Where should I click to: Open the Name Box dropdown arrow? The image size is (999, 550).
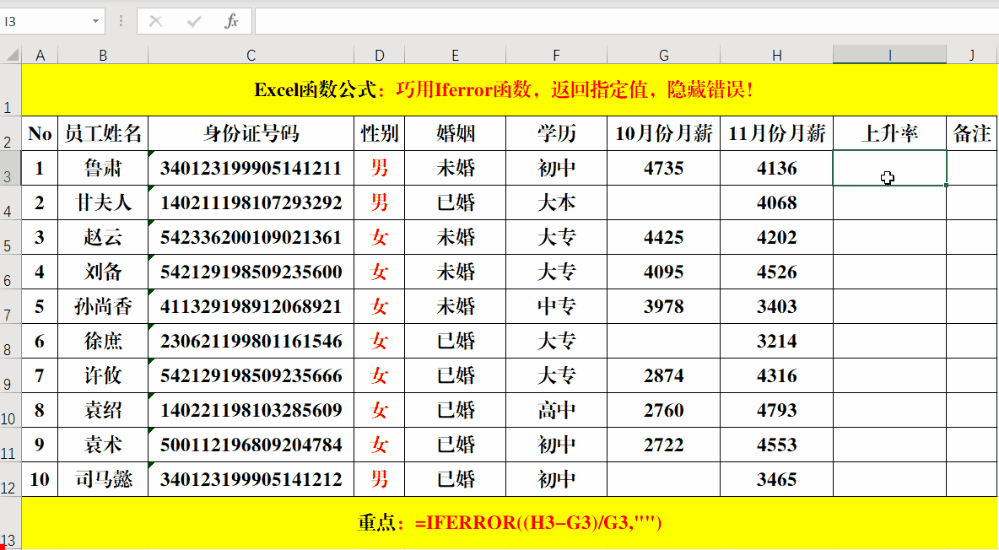pyautogui.click(x=96, y=21)
